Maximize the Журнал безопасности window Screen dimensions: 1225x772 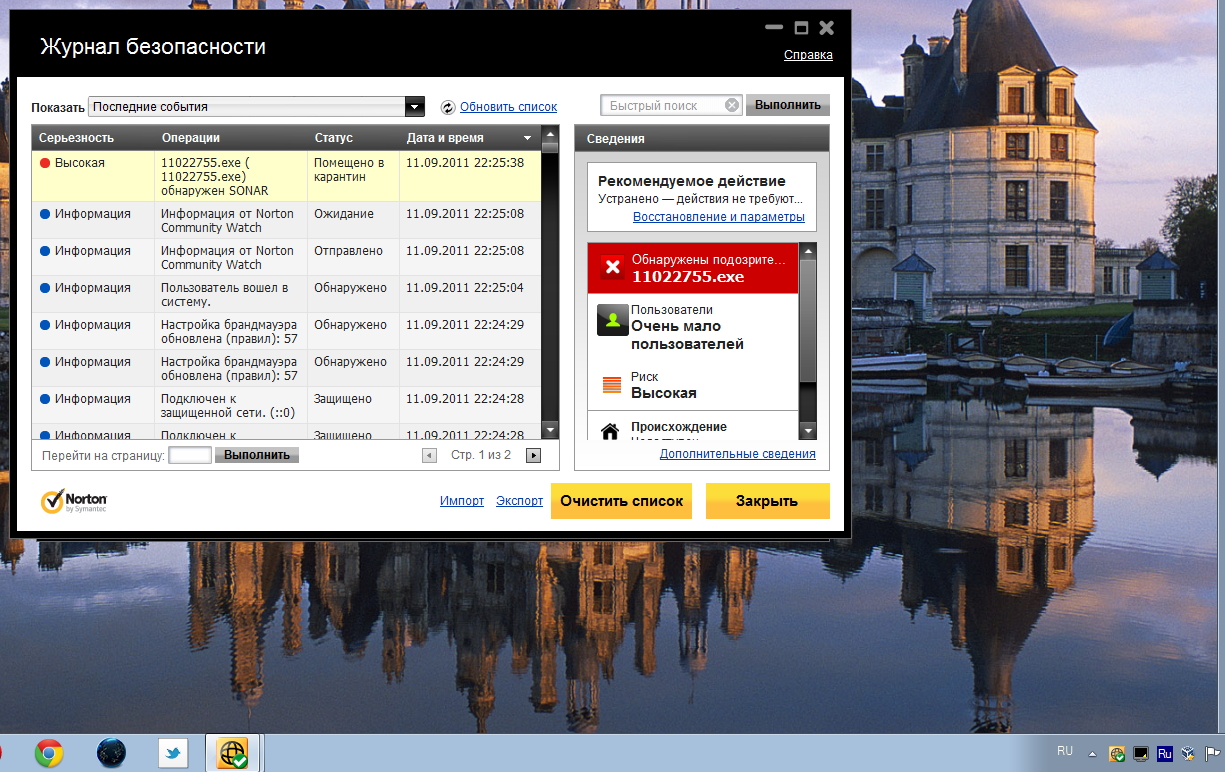pos(801,28)
